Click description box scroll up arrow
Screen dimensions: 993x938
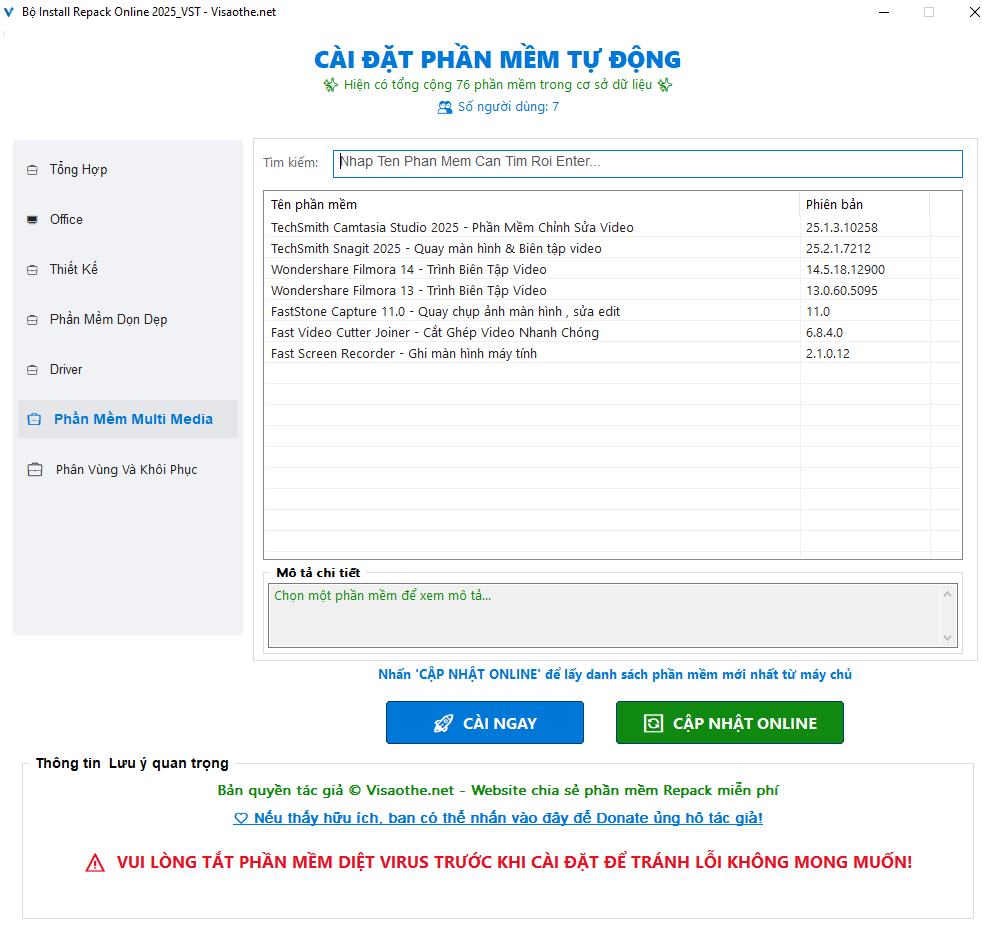point(947,594)
